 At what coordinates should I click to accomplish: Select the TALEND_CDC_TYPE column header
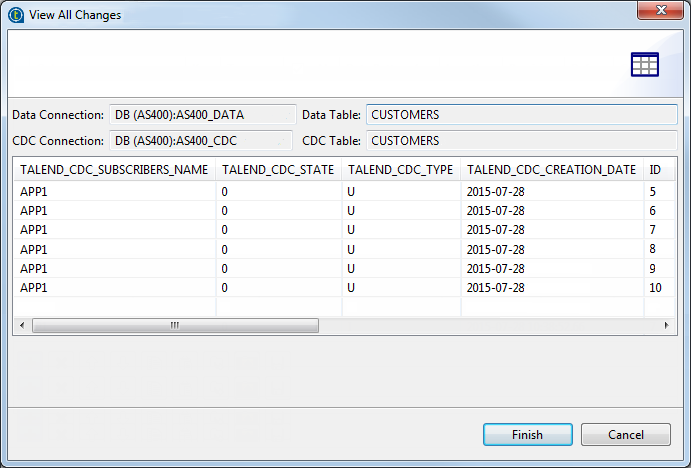coord(400,170)
